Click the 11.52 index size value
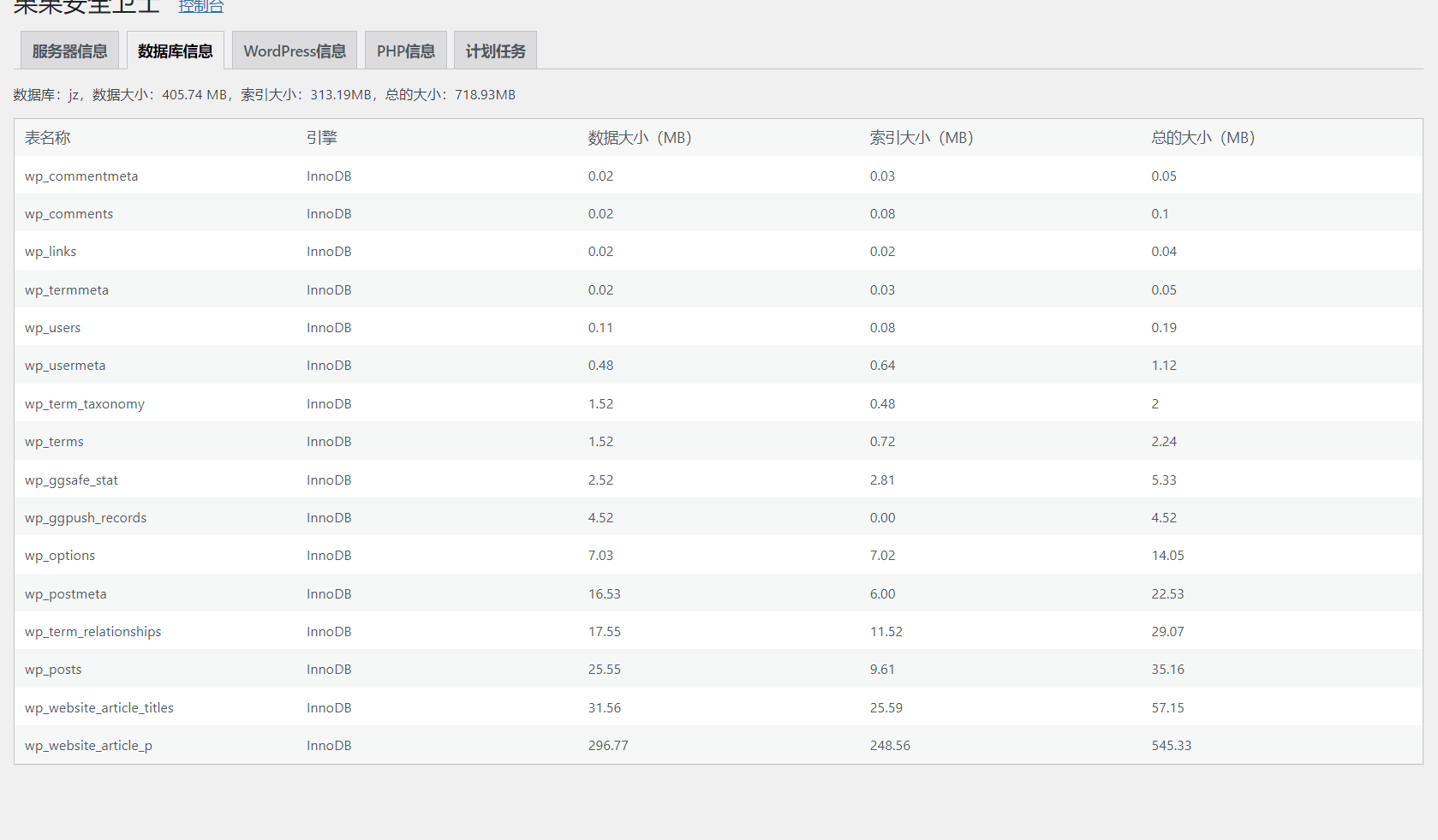Screen dimensions: 1438x840 tap(886, 632)
